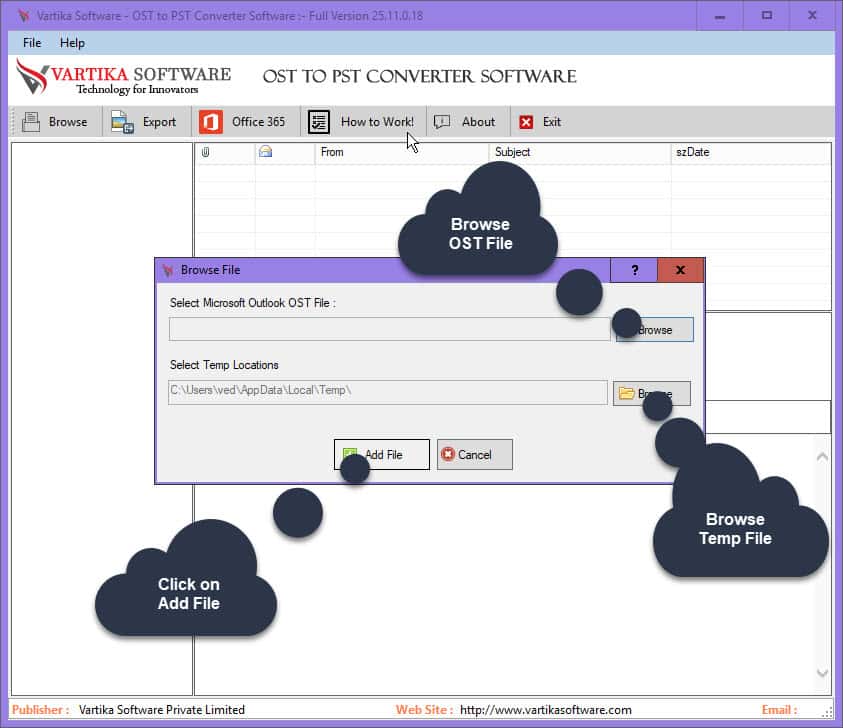Click the Browse toolbar printer icon
Viewport: 843px width, 728px height.
31,122
